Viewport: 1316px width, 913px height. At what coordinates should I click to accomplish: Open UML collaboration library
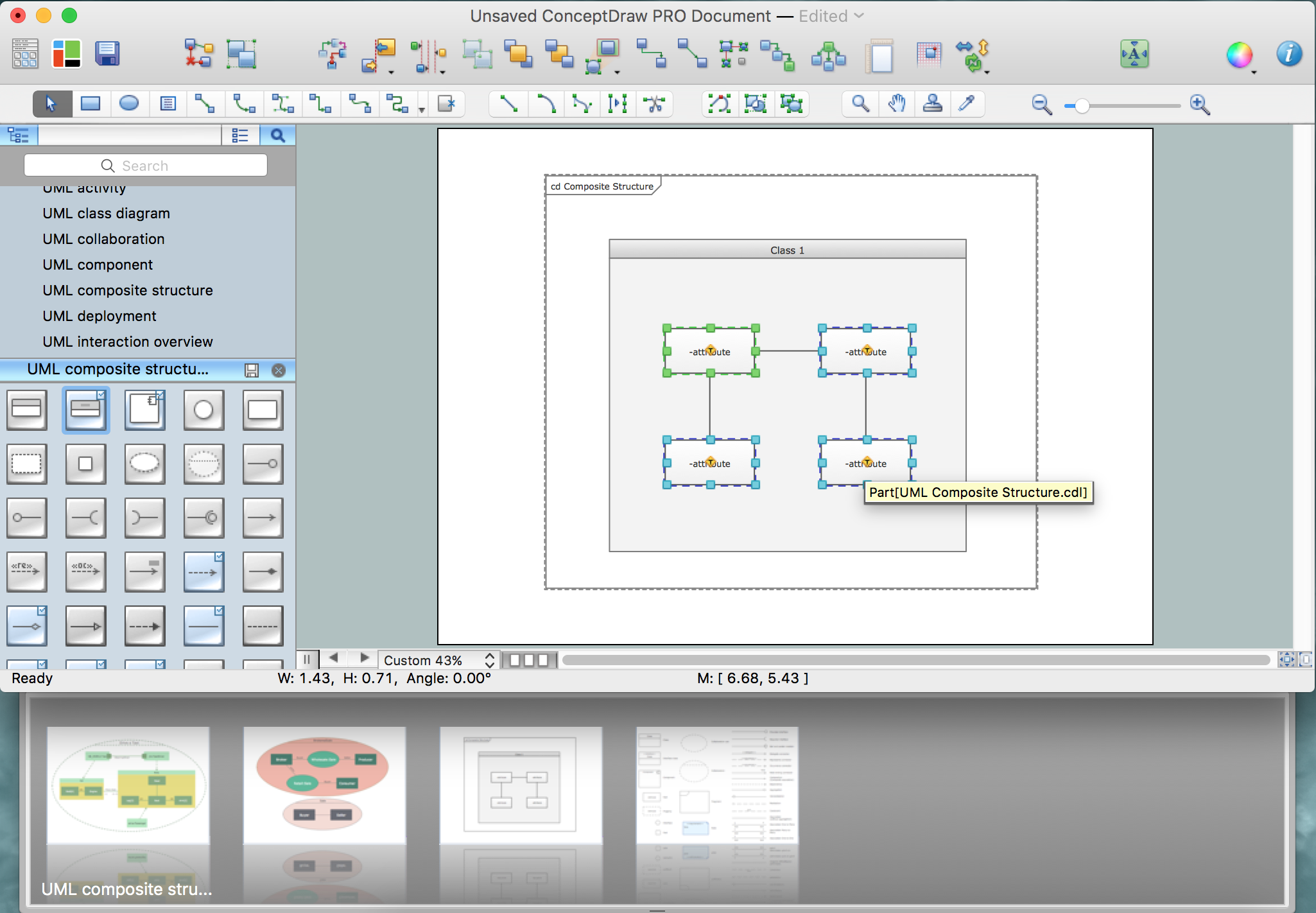[x=103, y=239]
